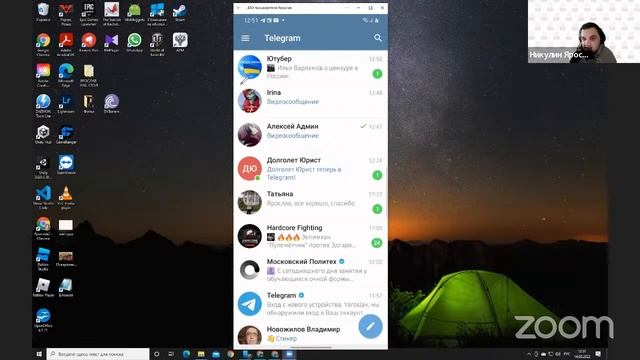Open the chat with Ютубер
The width and height of the screenshot is (640, 360).
pos(311,67)
